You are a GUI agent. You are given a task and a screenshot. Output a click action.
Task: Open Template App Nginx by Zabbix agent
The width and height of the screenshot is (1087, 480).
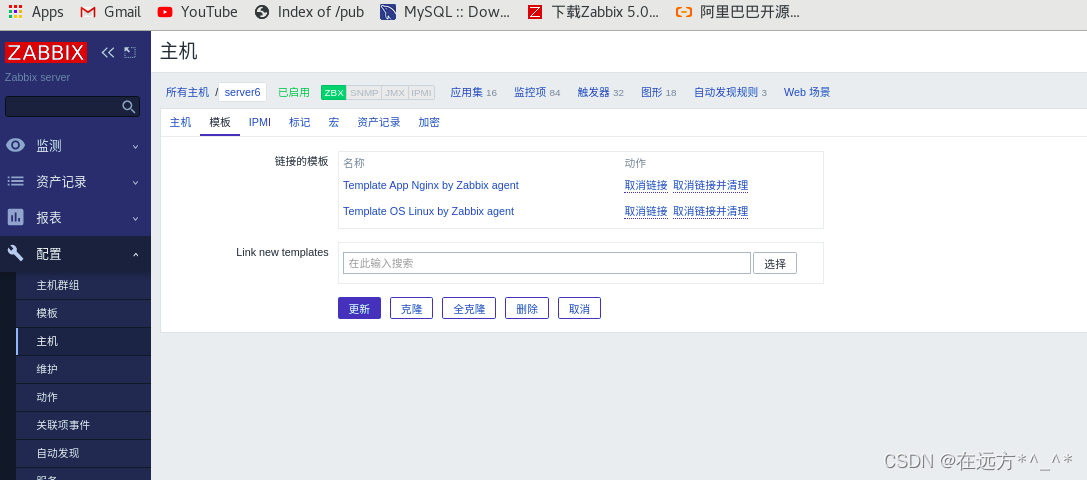click(431, 185)
